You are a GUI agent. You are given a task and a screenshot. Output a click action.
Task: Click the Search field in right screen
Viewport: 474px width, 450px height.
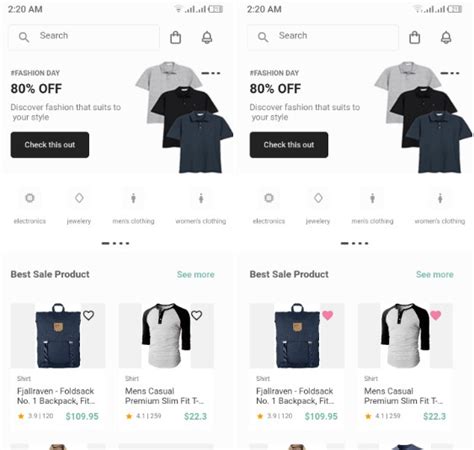(323, 37)
